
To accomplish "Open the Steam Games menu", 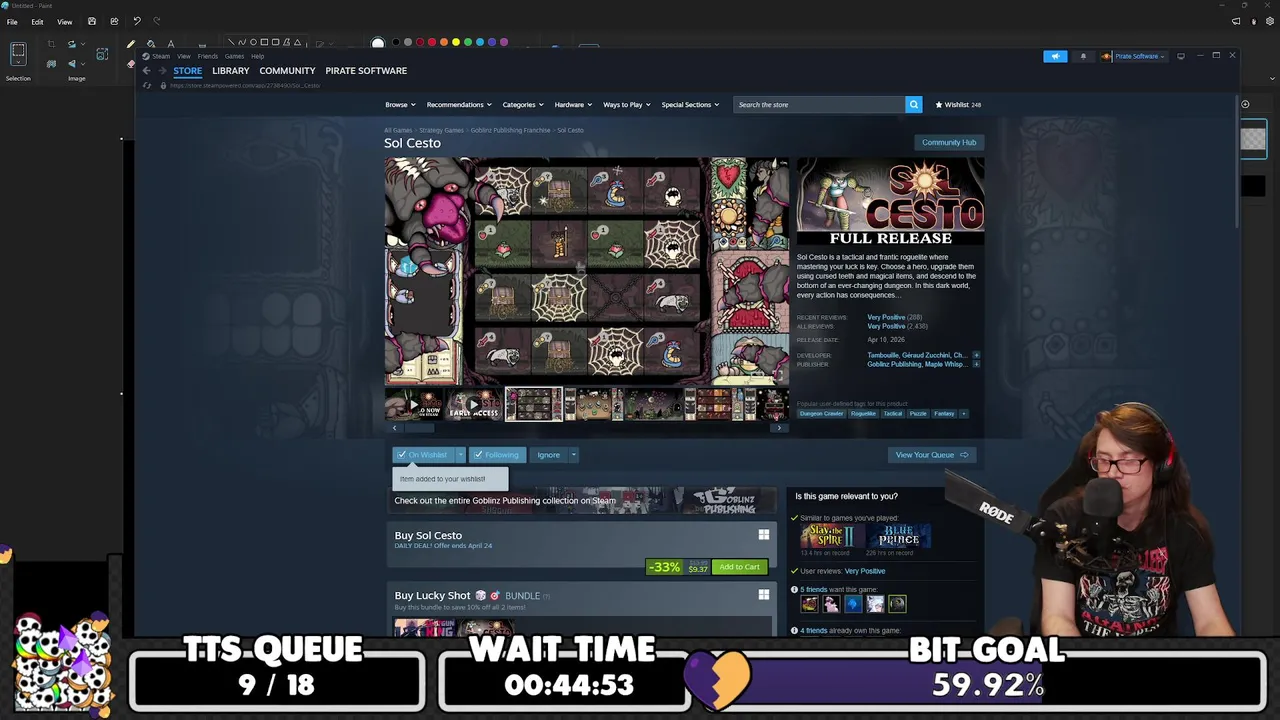I will [x=234, y=56].
